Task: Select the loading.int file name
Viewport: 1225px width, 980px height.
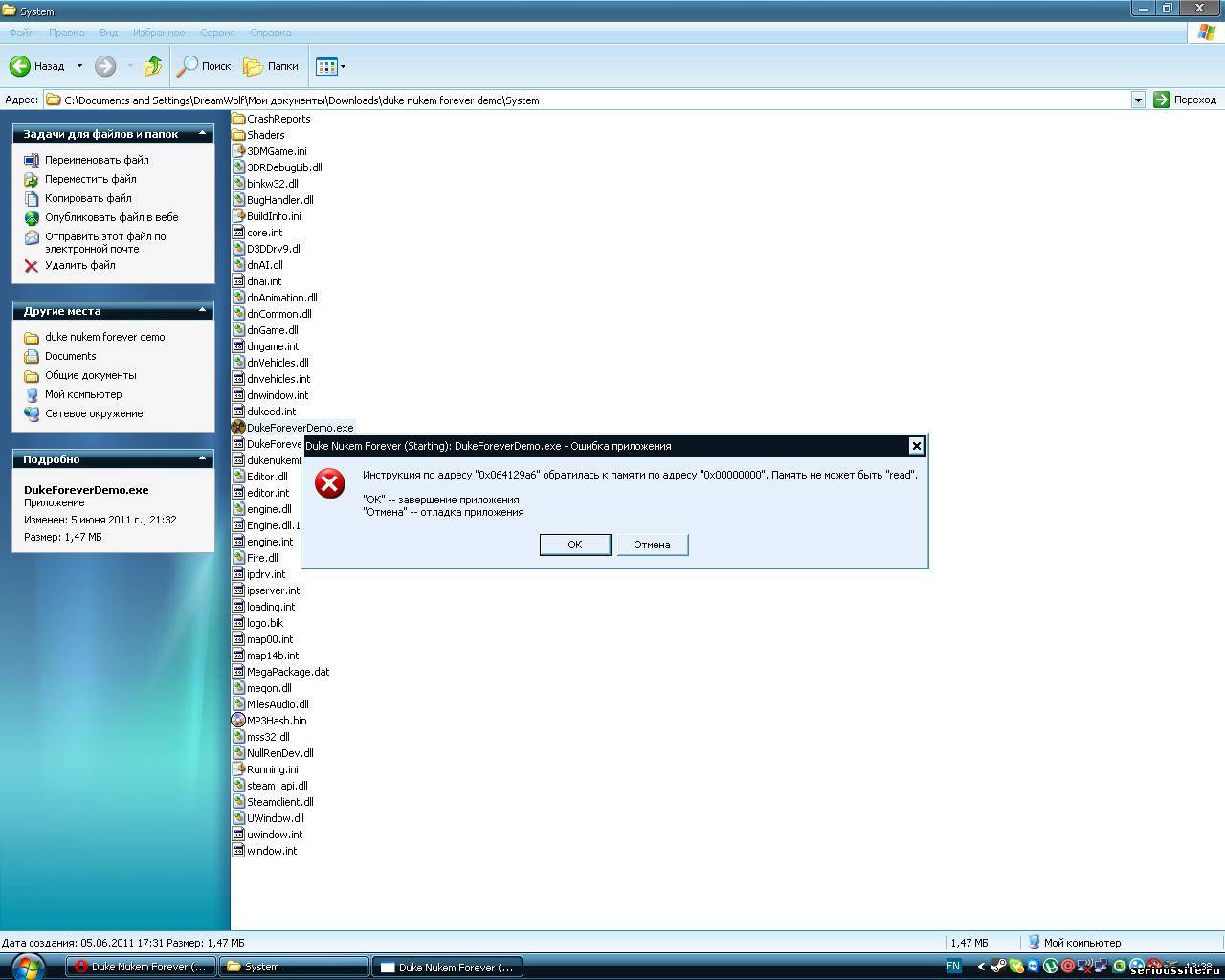Action: coord(271,607)
